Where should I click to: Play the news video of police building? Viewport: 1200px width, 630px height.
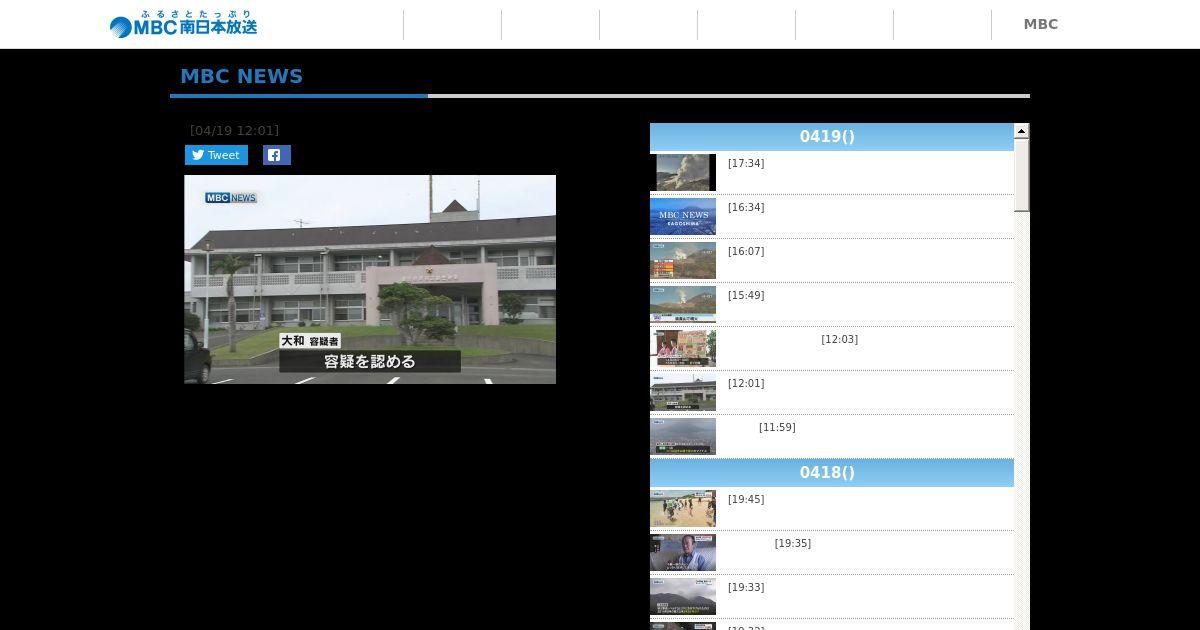point(370,279)
